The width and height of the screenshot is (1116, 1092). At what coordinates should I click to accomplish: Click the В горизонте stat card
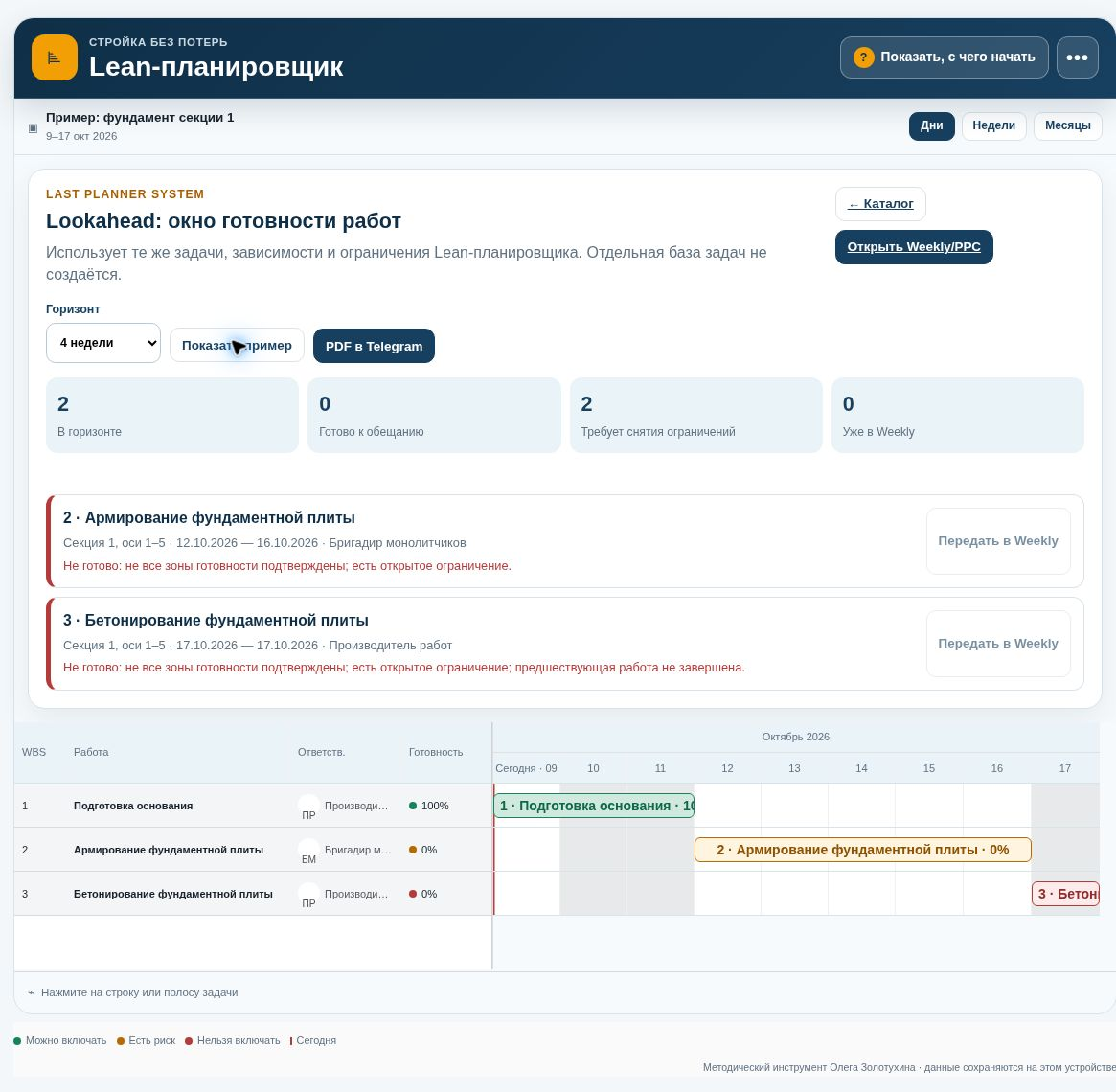coord(172,415)
